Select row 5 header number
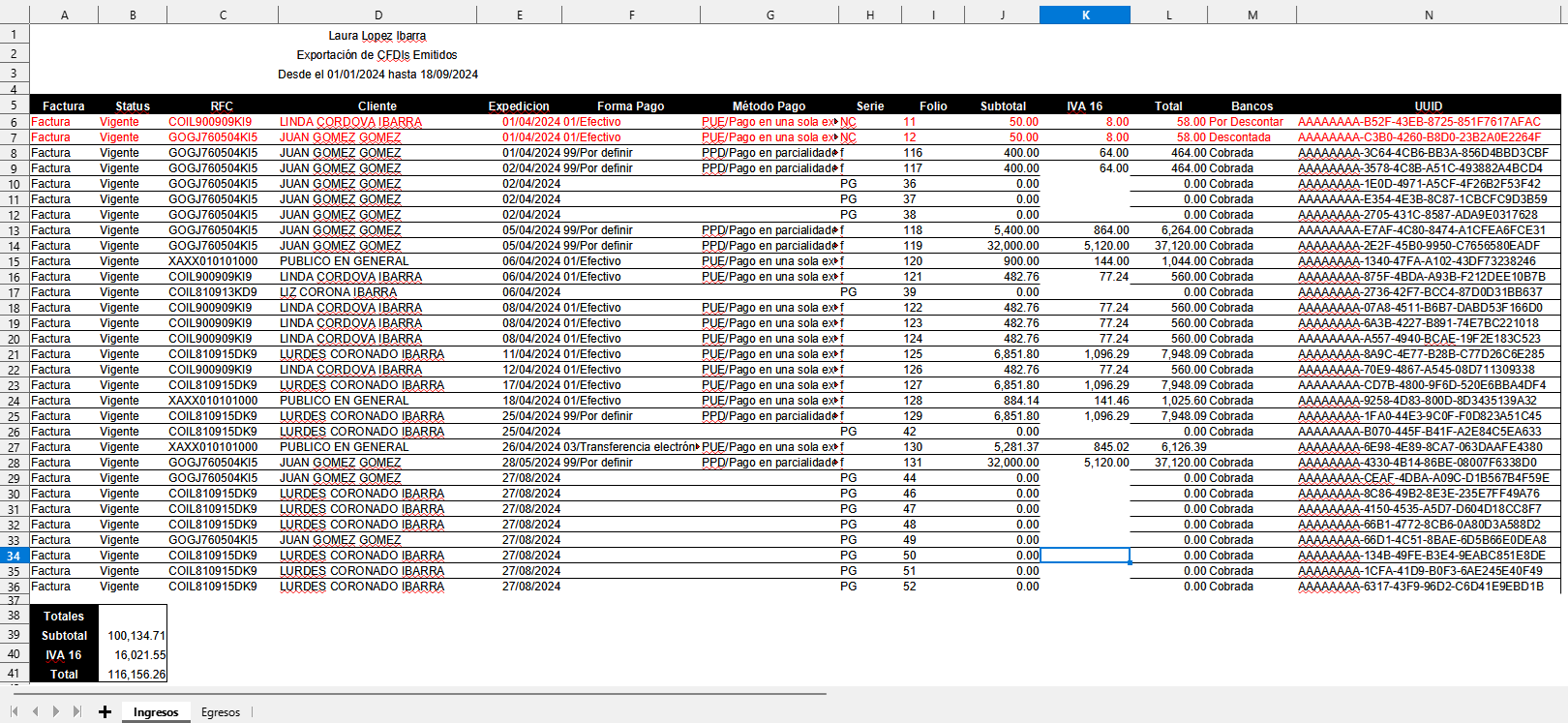The width and height of the screenshot is (1568, 723). (x=15, y=105)
